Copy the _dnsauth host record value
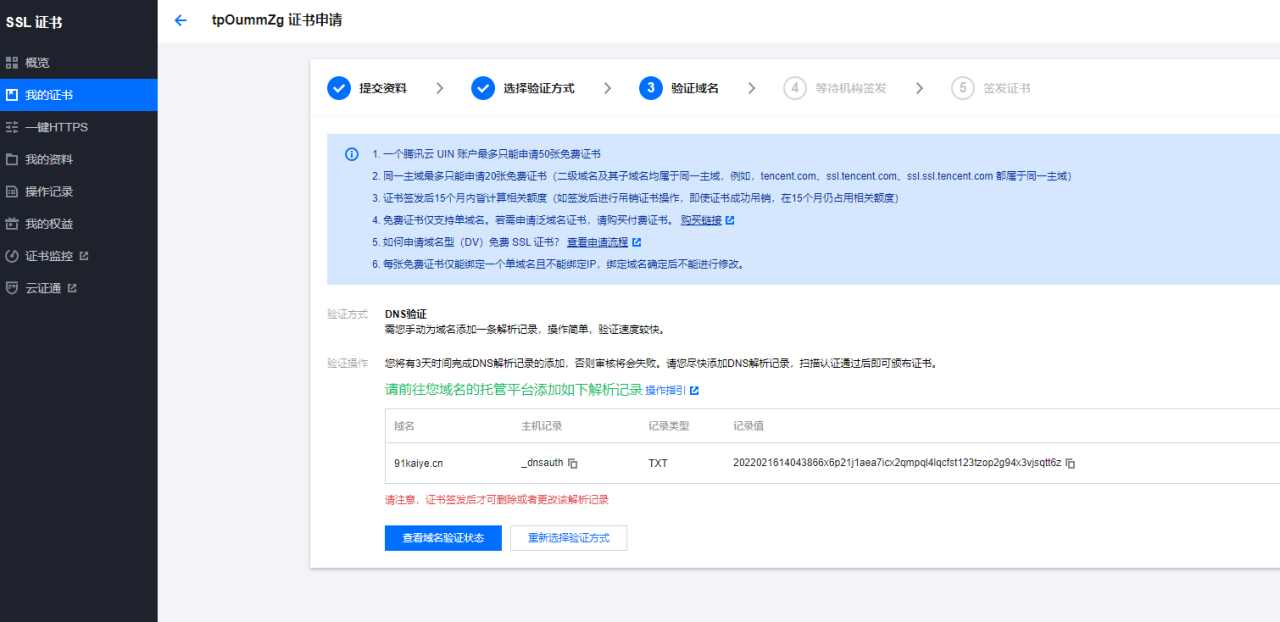This screenshot has width=1280, height=622. point(573,463)
